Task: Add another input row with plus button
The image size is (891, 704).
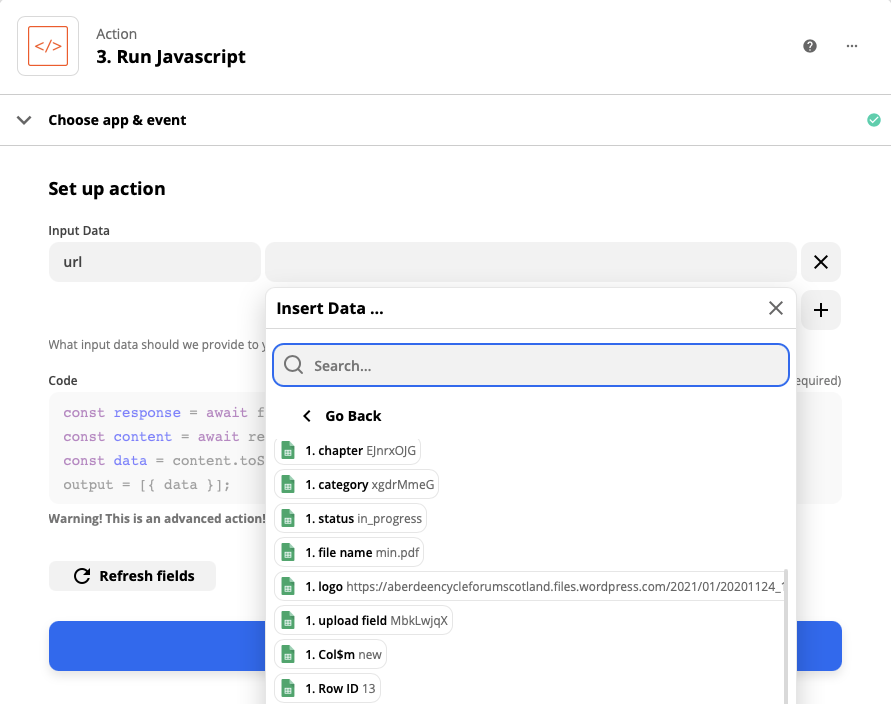Action: coord(821,310)
